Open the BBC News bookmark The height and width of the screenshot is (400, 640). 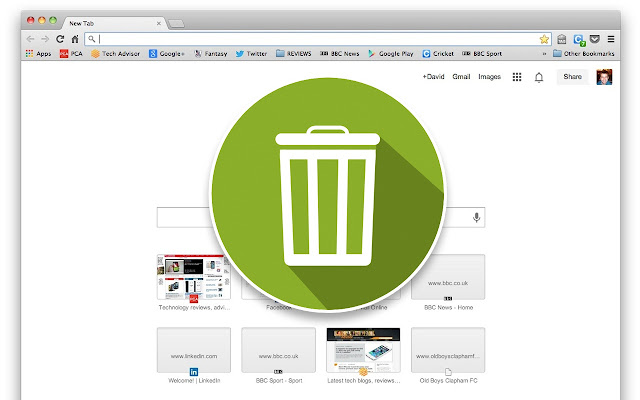tap(340, 53)
